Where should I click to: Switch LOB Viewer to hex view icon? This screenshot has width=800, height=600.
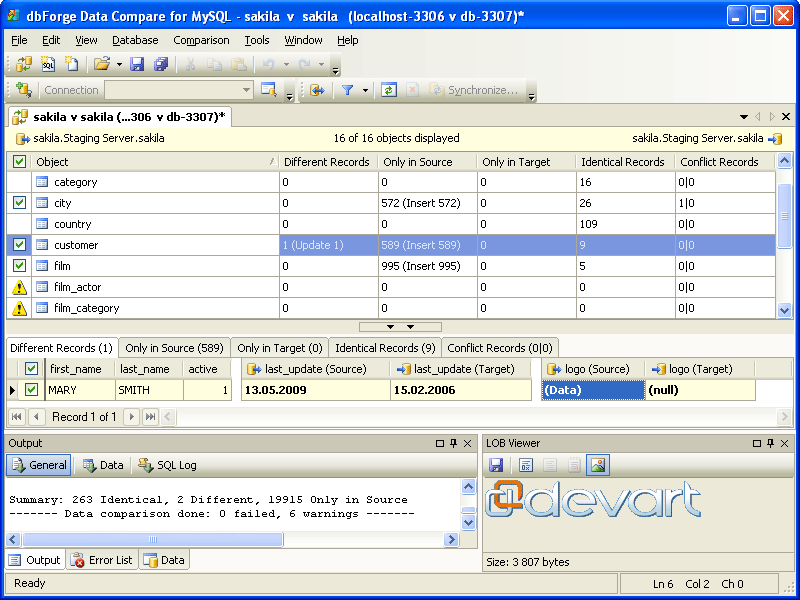(x=526, y=465)
